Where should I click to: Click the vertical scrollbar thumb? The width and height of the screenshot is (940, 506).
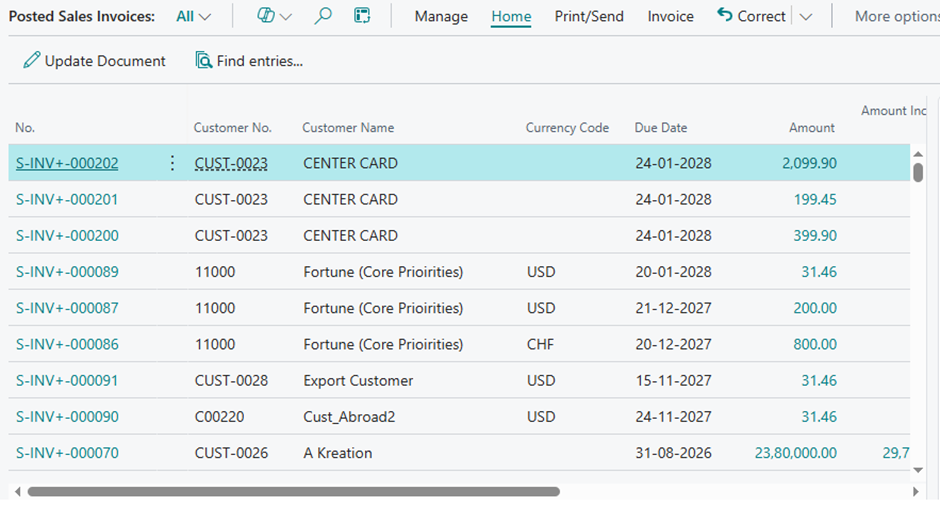918,172
